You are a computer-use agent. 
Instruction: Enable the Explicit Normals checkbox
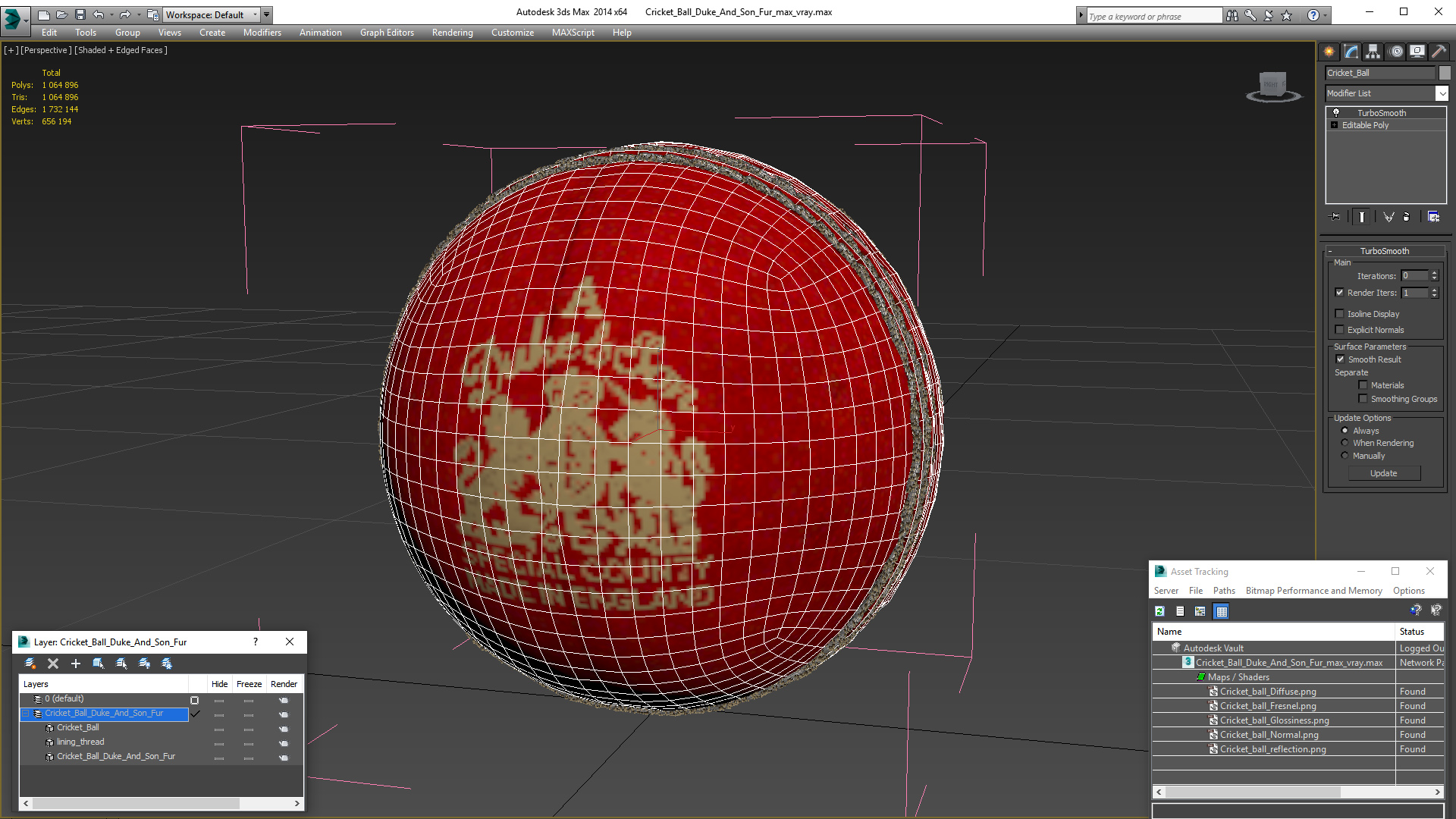[1339, 330]
